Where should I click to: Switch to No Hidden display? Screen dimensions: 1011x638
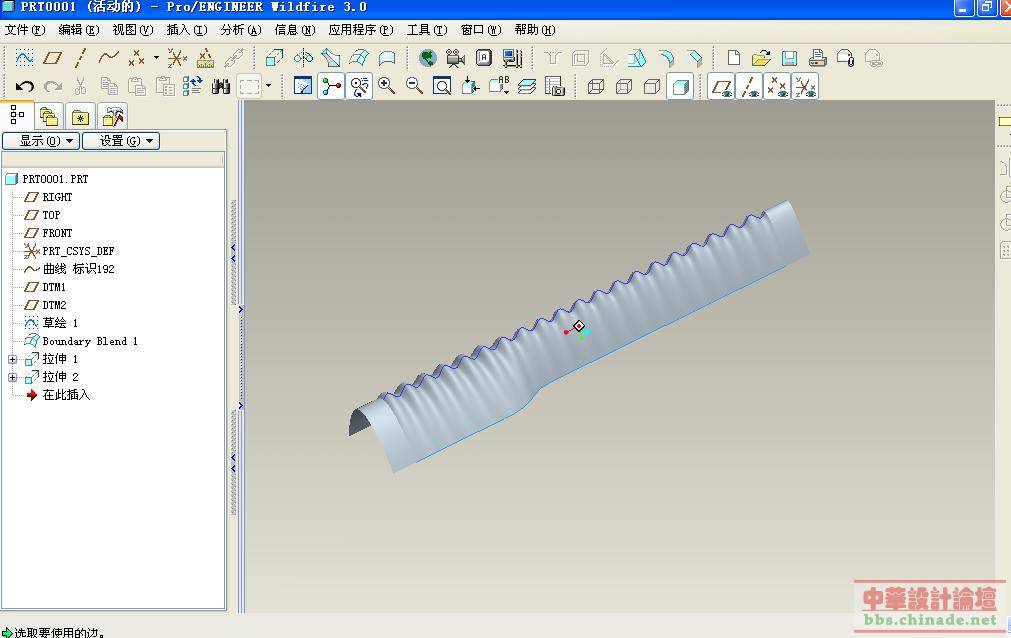pyautogui.click(x=652, y=86)
